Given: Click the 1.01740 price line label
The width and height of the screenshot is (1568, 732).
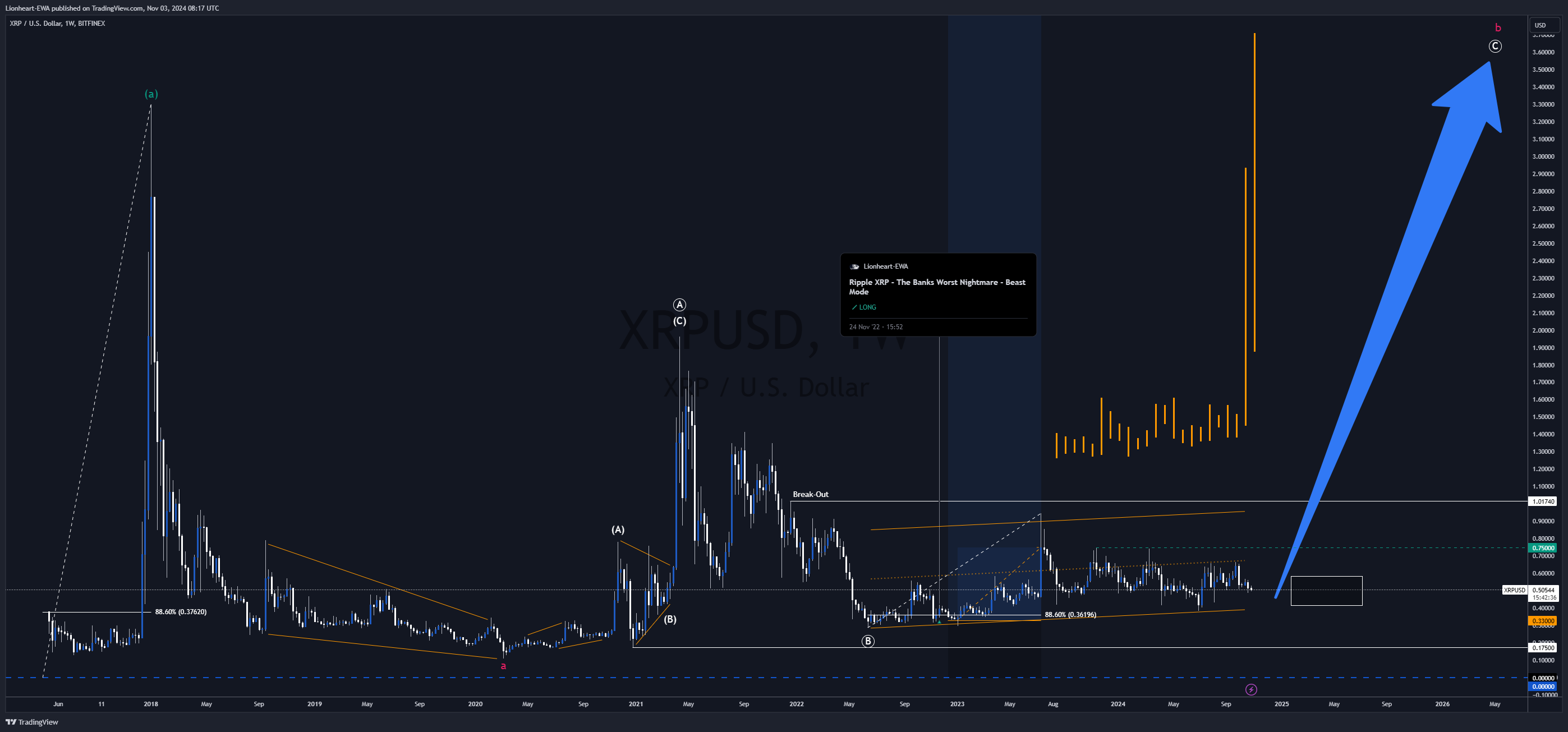Looking at the screenshot, I should (1543, 501).
